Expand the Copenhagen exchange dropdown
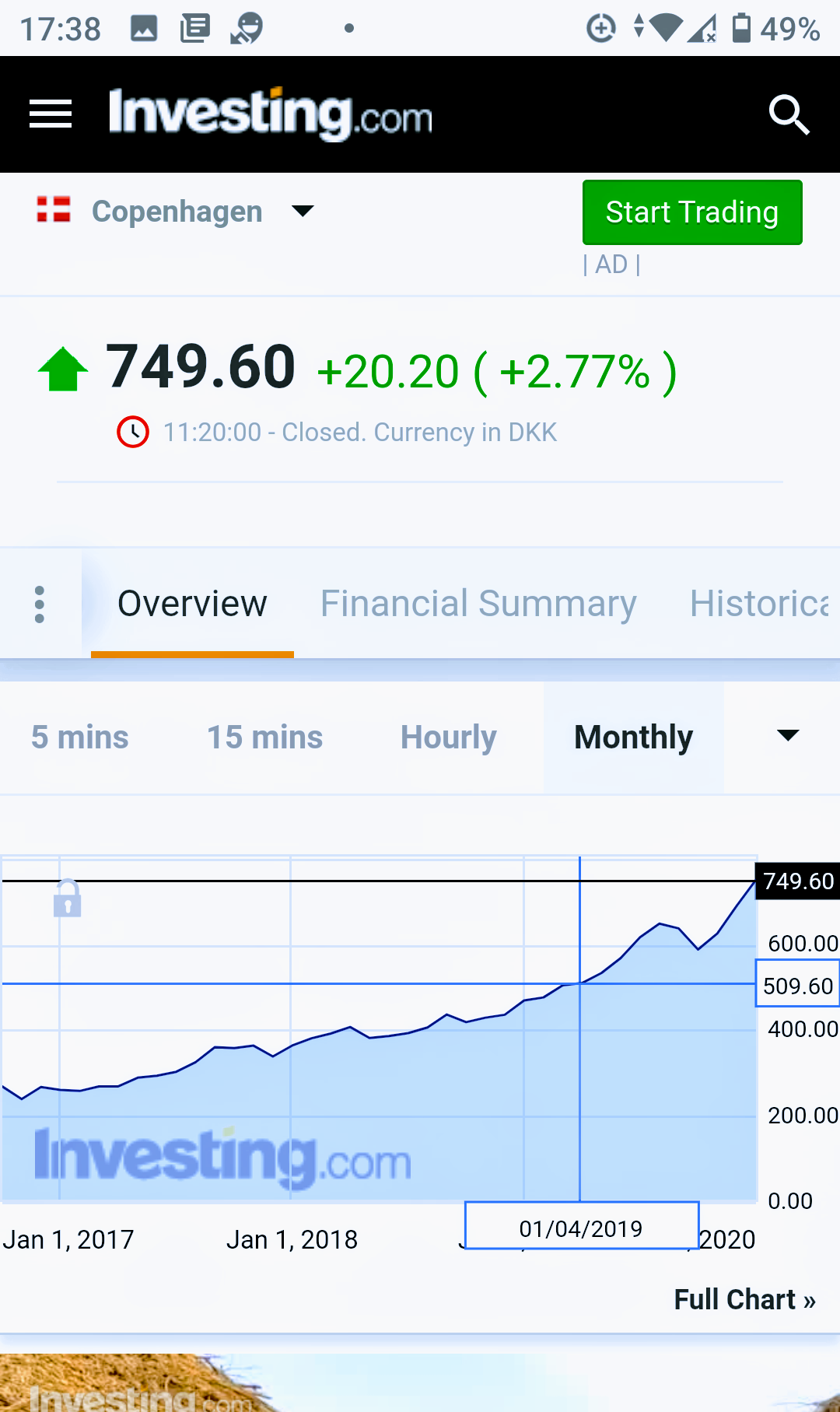 (302, 211)
